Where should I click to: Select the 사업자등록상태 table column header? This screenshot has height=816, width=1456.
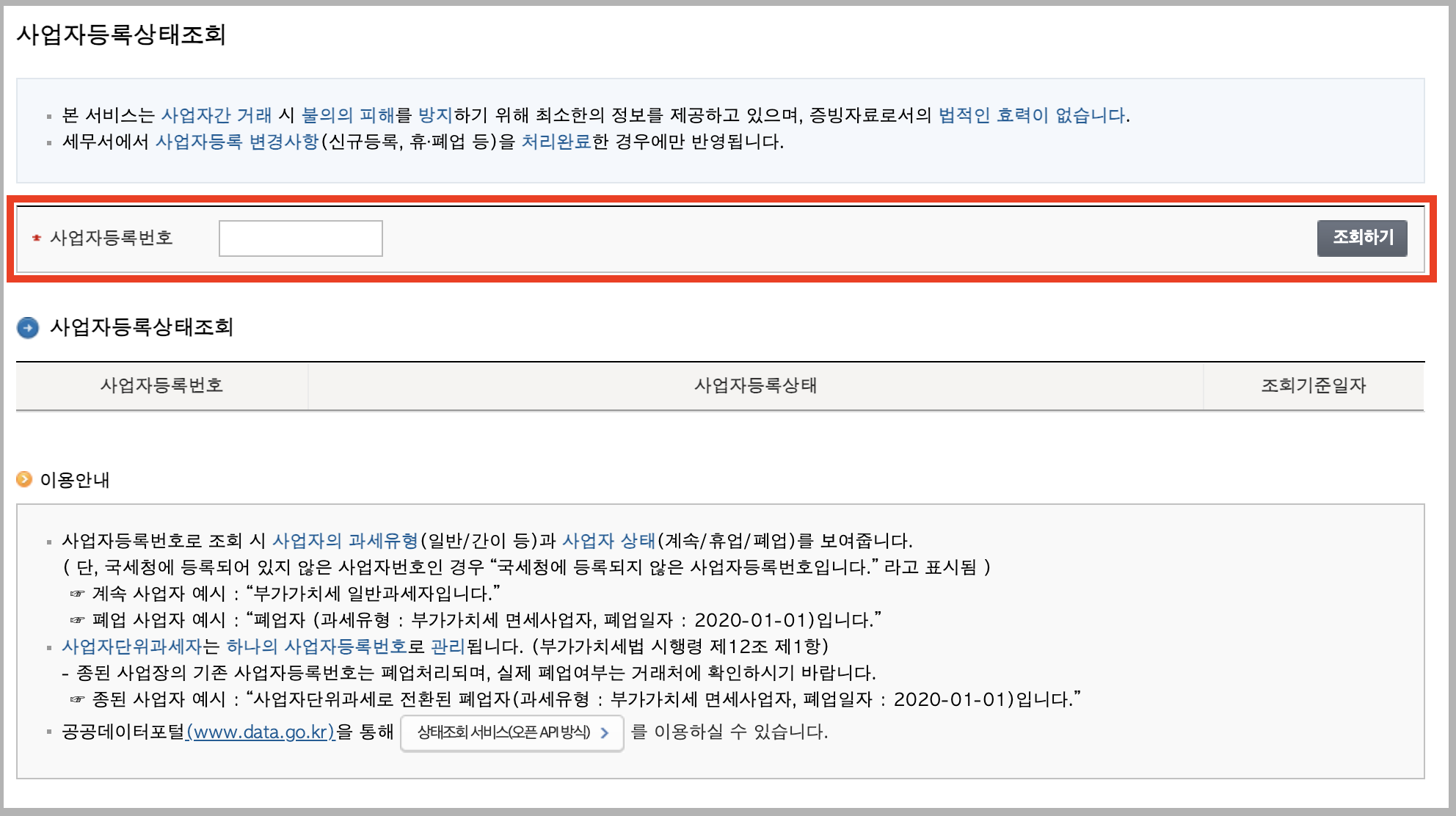(x=755, y=385)
